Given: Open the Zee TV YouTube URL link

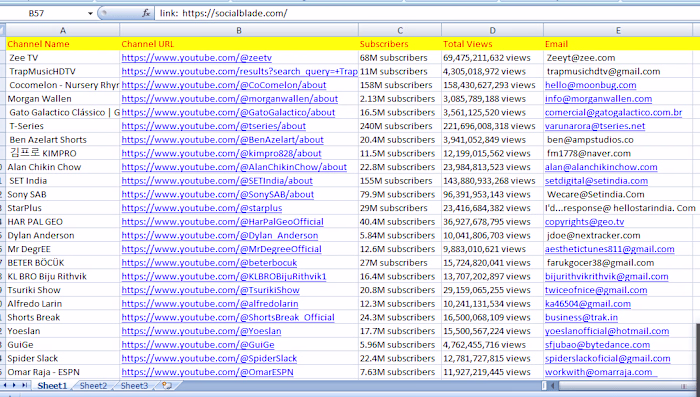Looking at the screenshot, I should [x=196, y=58].
